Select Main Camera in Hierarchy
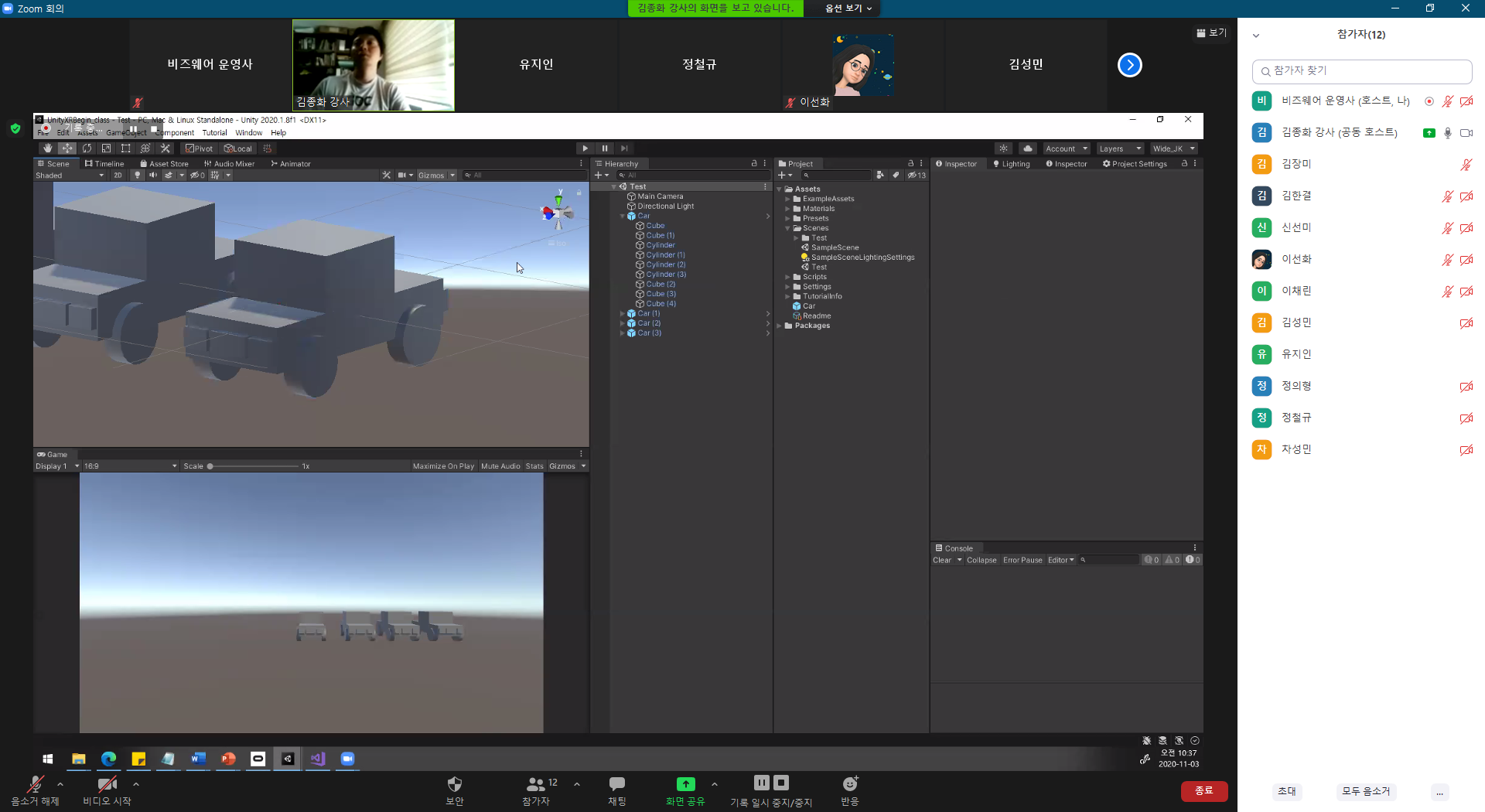Image resolution: width=1485 pixels, height=812 pixels. click(x=660, y=196)
